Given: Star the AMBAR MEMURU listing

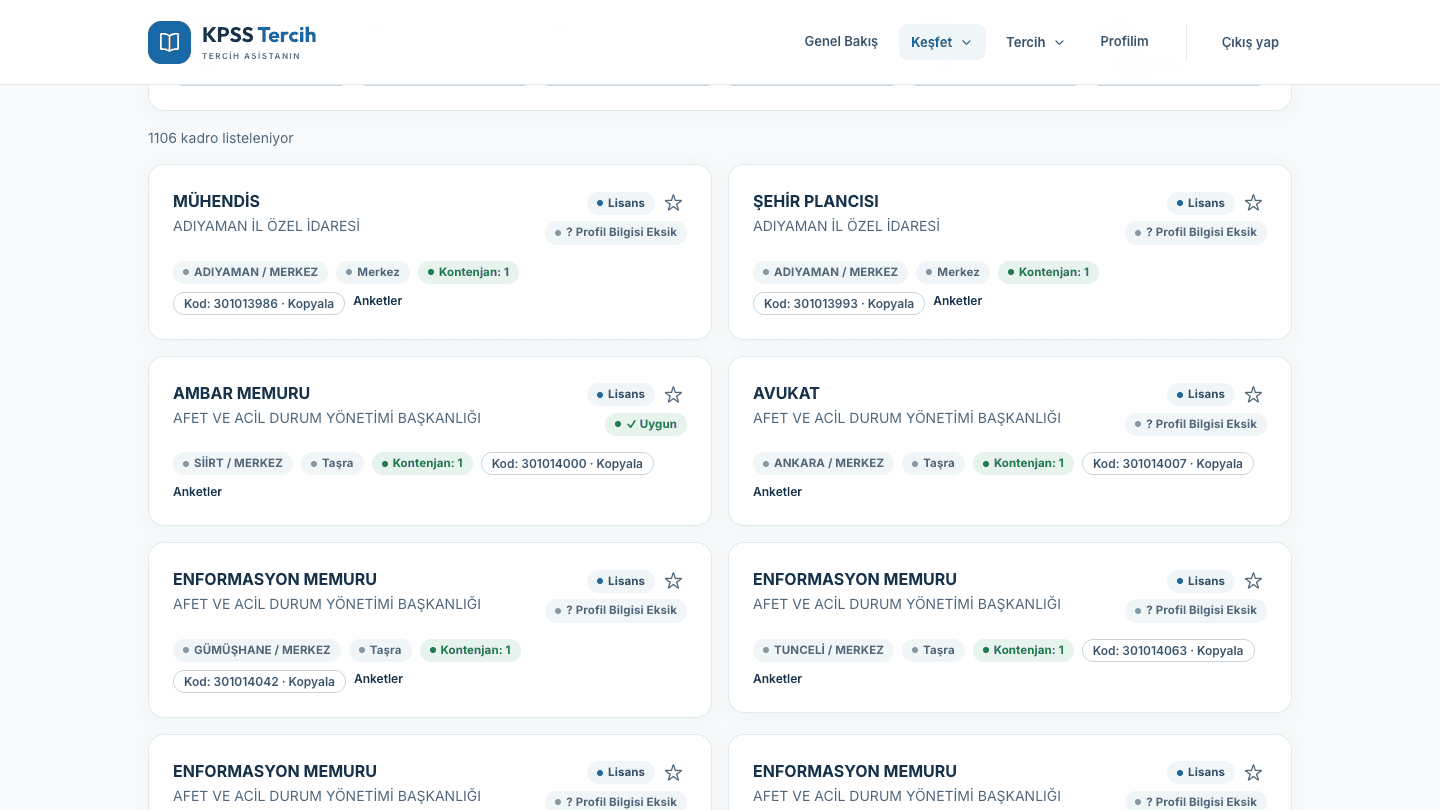Looking at the screenshot, I should tap(674, 395).
